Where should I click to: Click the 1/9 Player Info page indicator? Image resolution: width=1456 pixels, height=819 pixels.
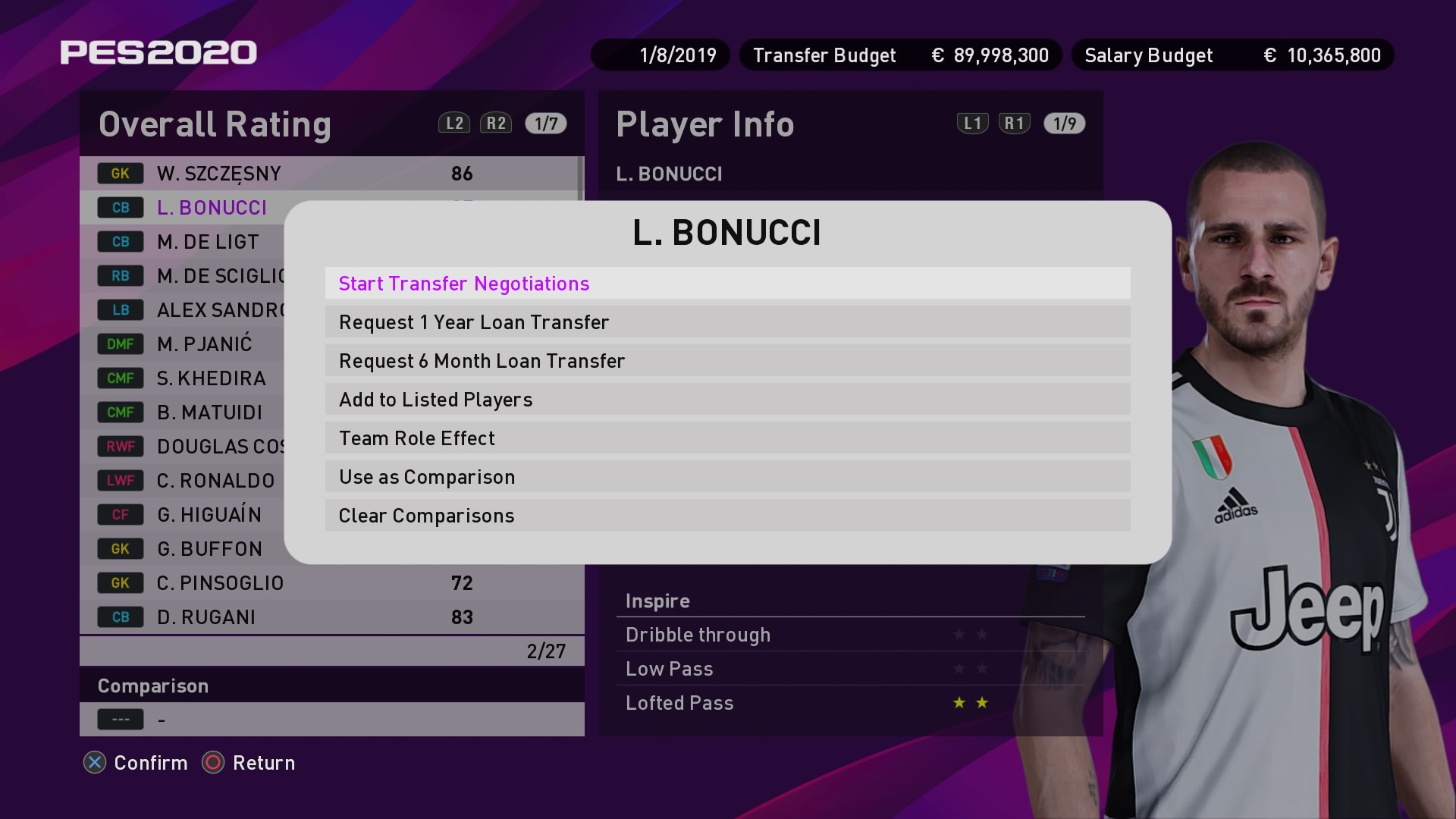pos(1065,124)
